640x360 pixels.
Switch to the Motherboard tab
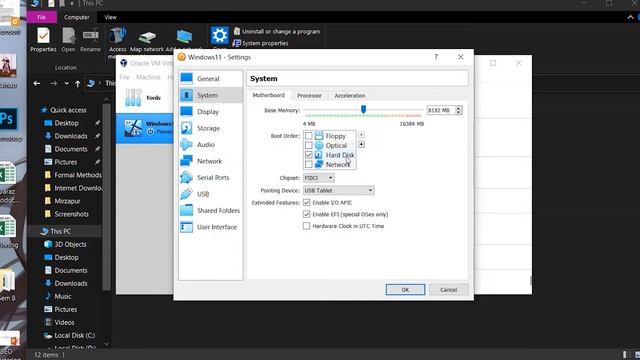coord(269,95)
